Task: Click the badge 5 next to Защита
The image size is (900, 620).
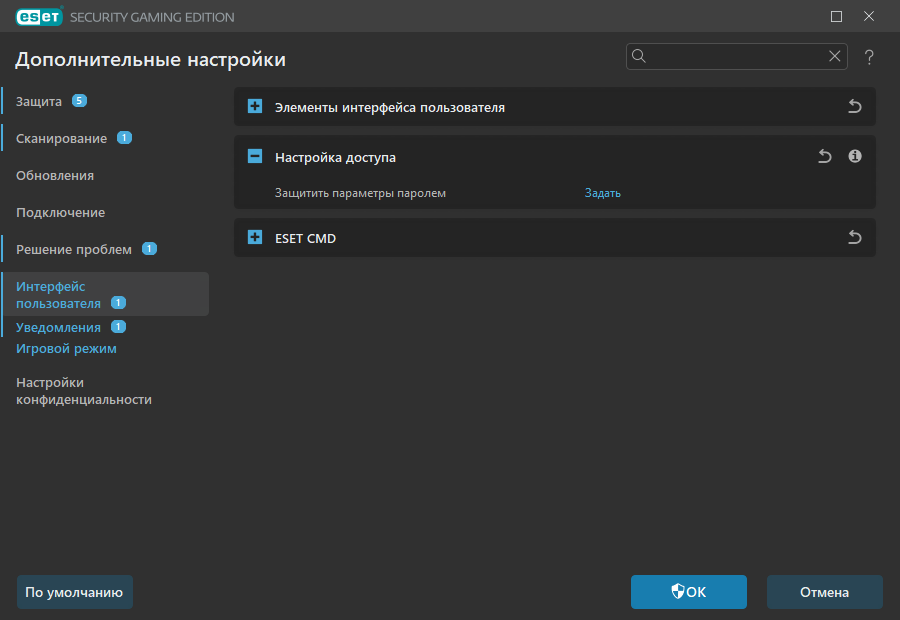Action: point(79,101)
